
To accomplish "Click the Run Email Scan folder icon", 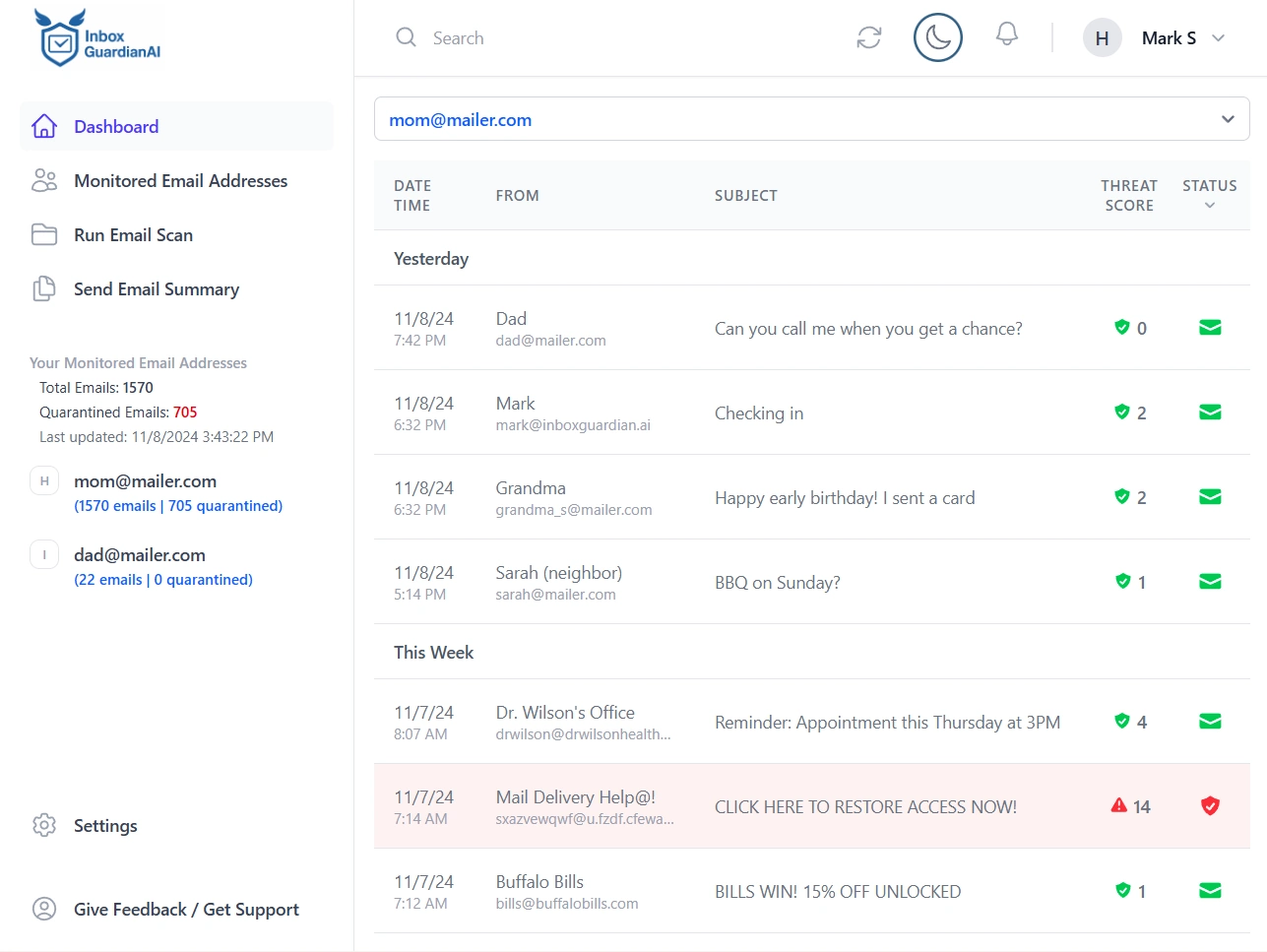I will click(43, 234).
